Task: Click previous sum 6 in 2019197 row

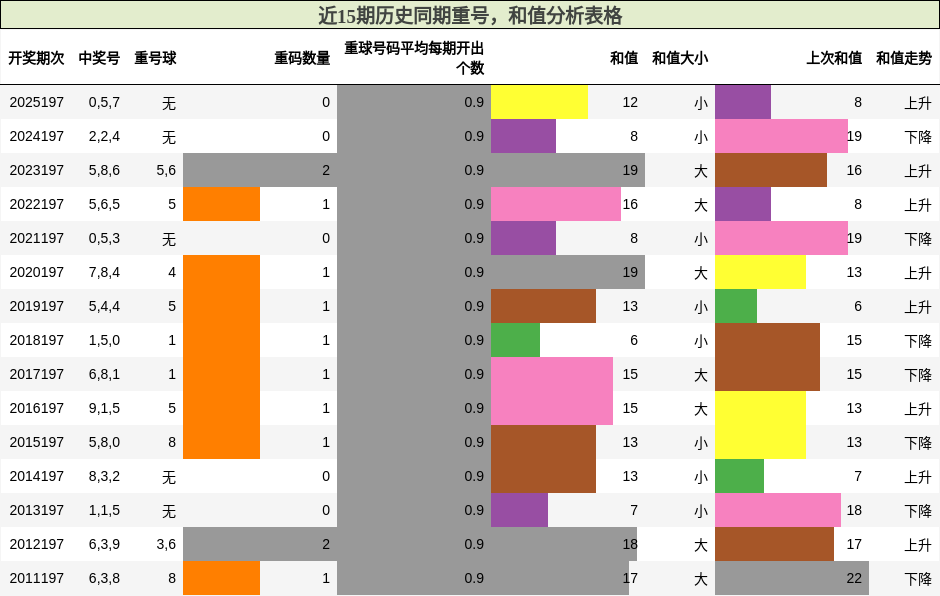Action: tap(858, 306)
